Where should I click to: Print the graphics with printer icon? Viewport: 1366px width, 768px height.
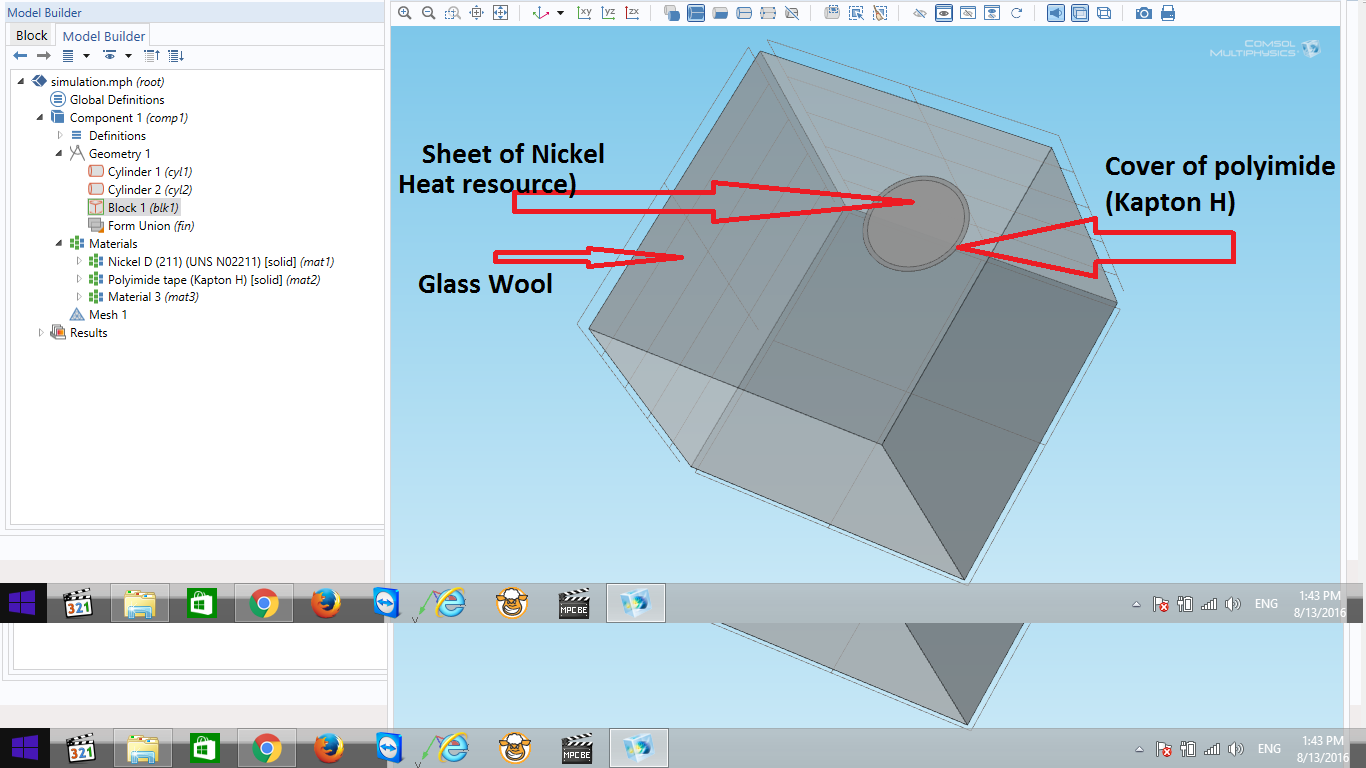coord(1167,13)
